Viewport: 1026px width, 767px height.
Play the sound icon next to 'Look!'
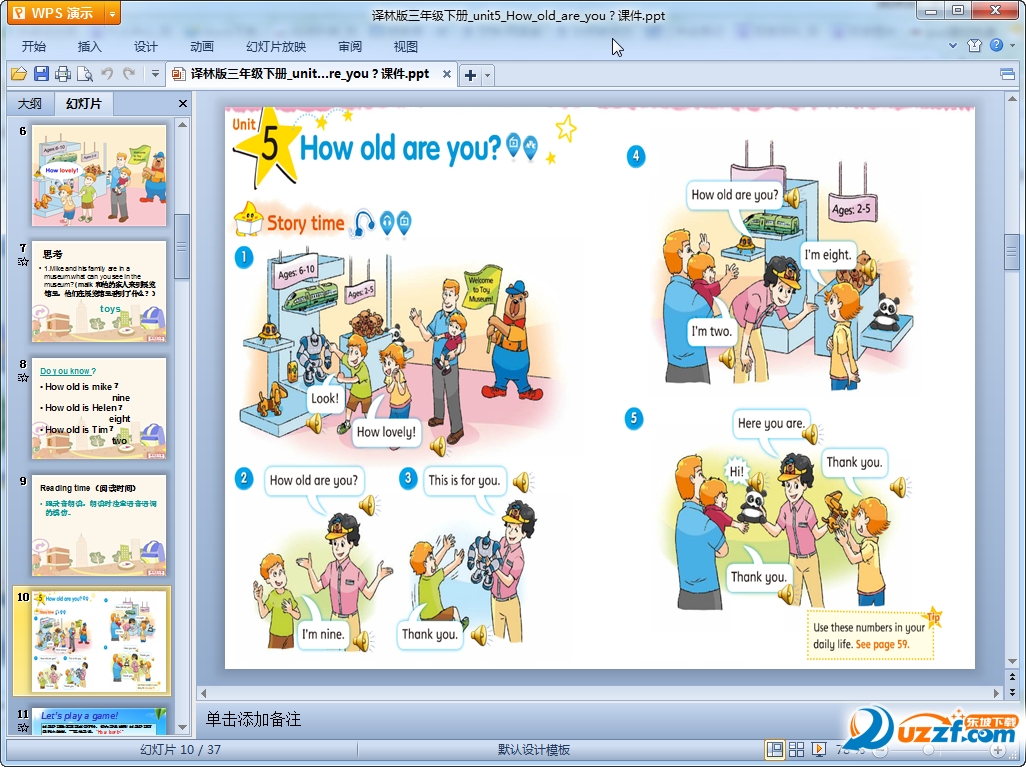click(x=314, y=424)
